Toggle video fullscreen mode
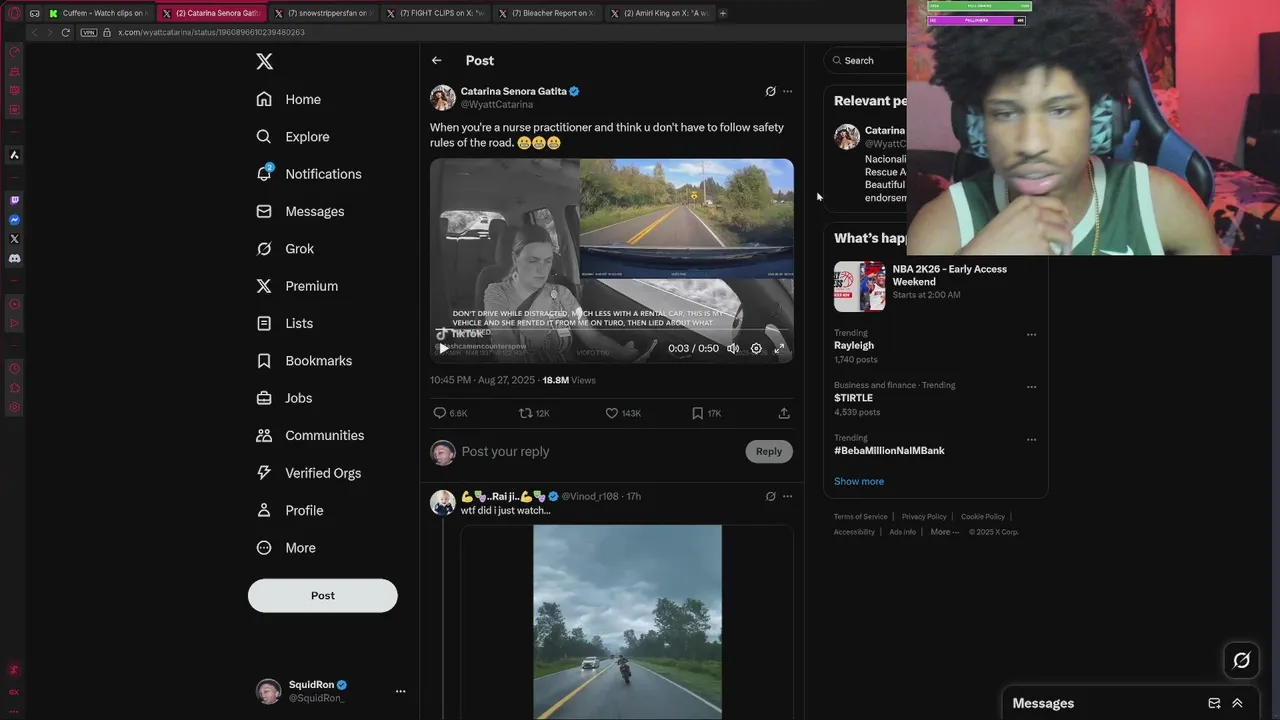Screen dimensions: 1280x720 pos(779,348)
